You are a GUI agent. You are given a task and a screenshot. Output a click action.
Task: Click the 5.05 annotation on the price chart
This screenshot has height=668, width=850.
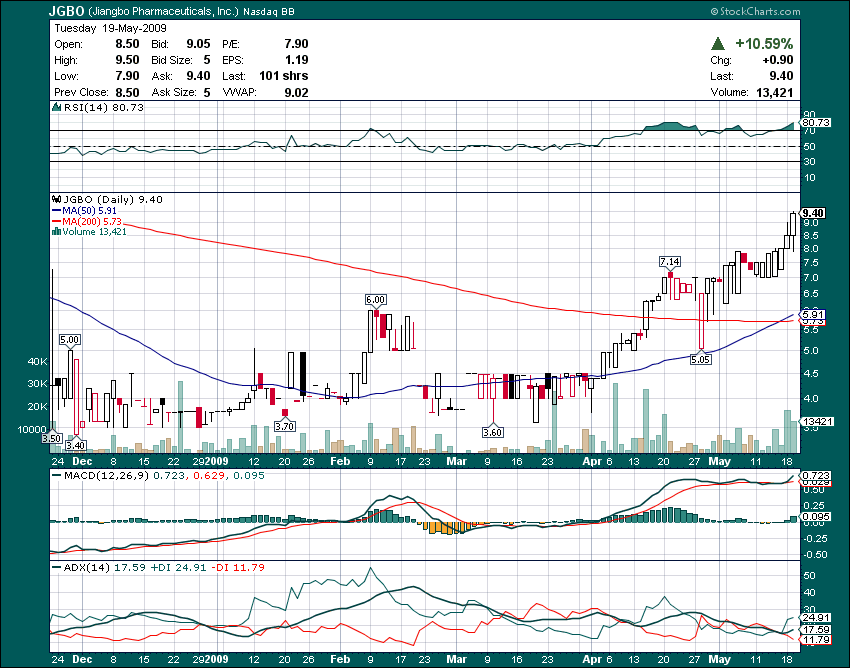(702, 359)
